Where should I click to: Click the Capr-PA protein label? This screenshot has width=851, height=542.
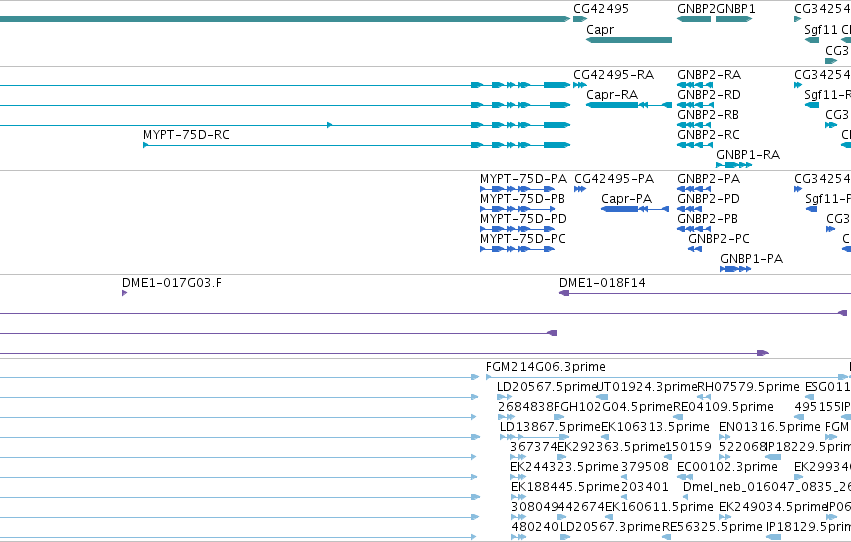tap(626, 199)
